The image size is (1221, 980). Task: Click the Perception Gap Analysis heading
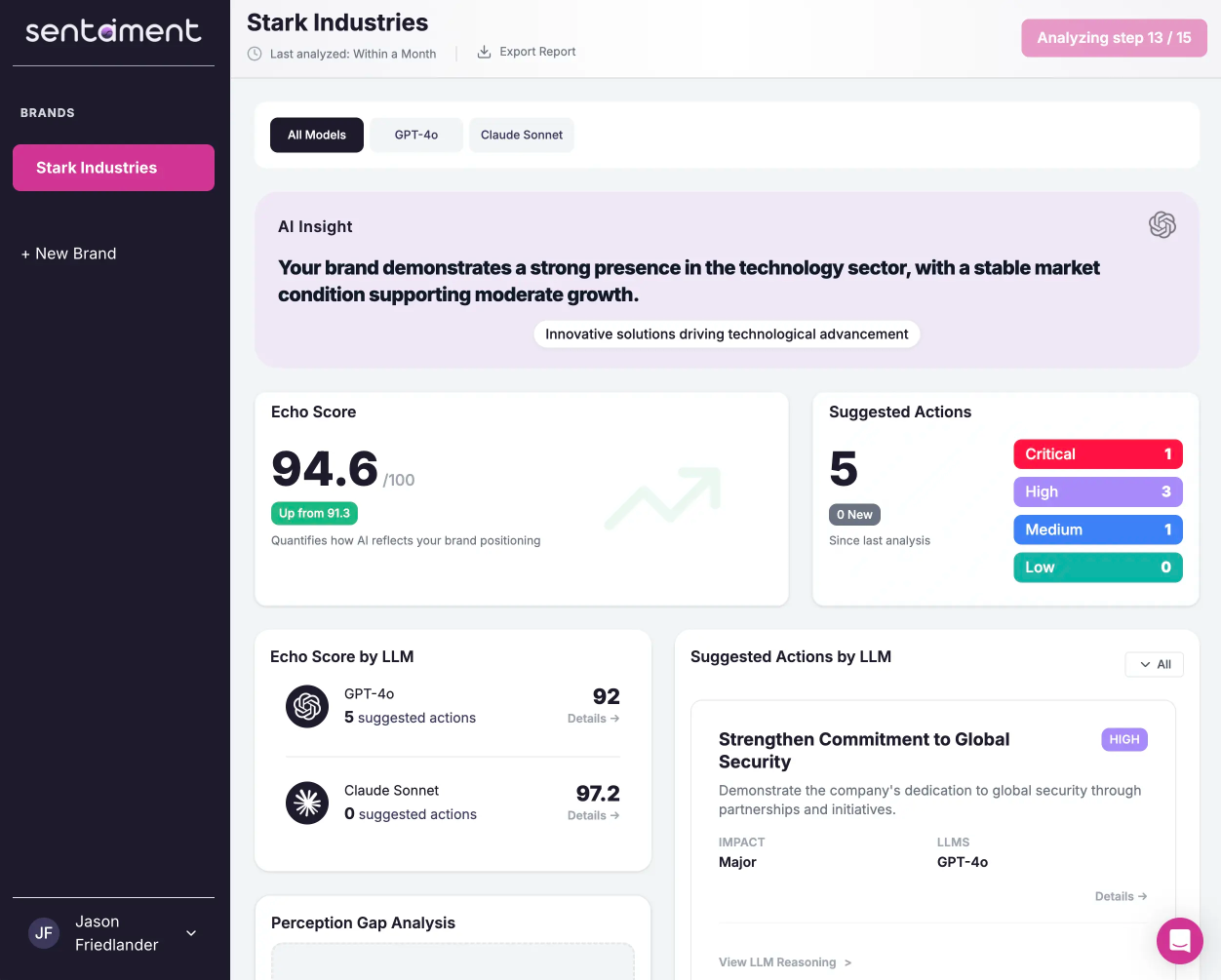pyautogui.click(x=363, y=922)
